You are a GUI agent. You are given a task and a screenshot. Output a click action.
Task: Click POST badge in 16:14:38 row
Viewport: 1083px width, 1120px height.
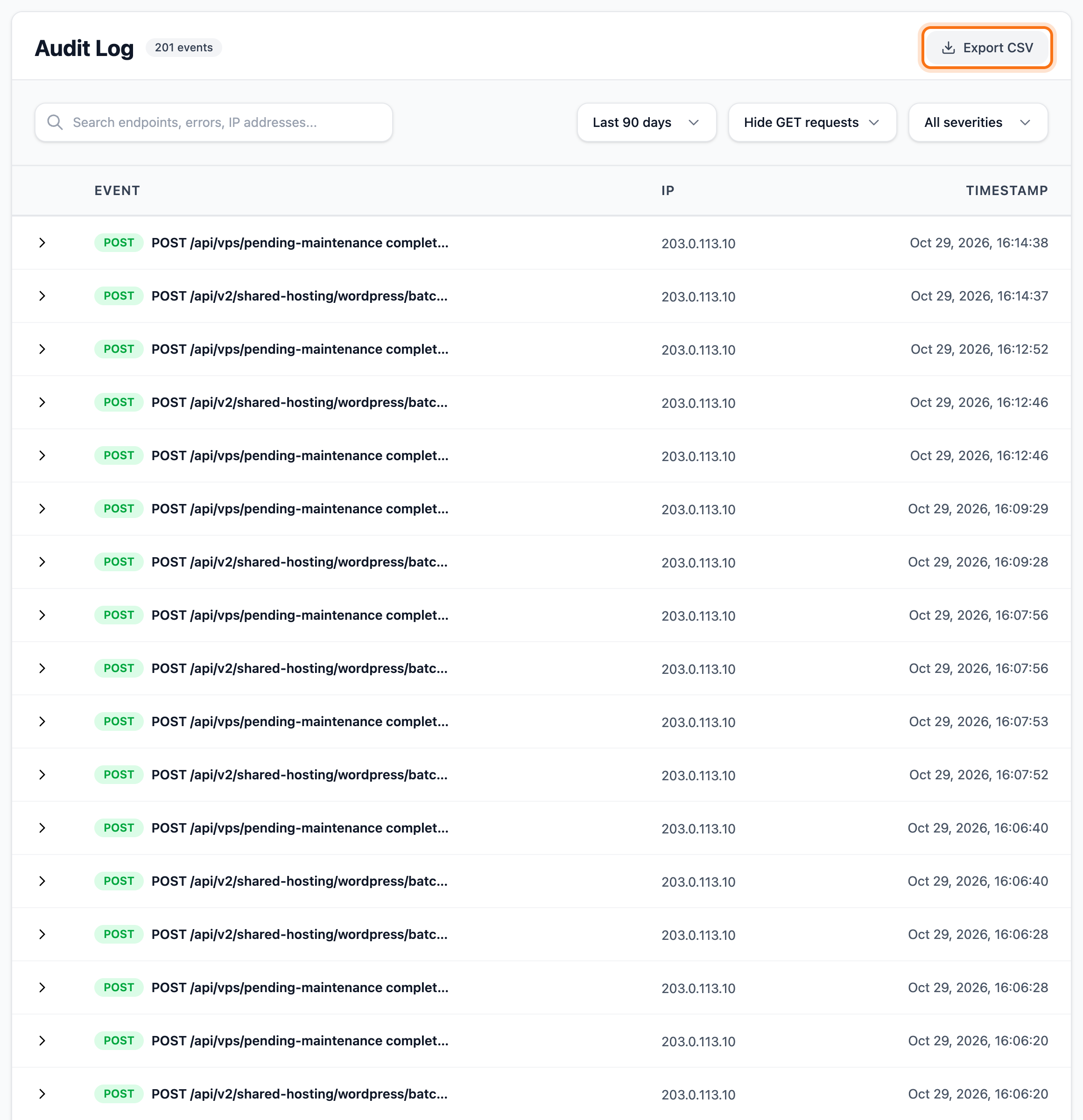[119, 243]
